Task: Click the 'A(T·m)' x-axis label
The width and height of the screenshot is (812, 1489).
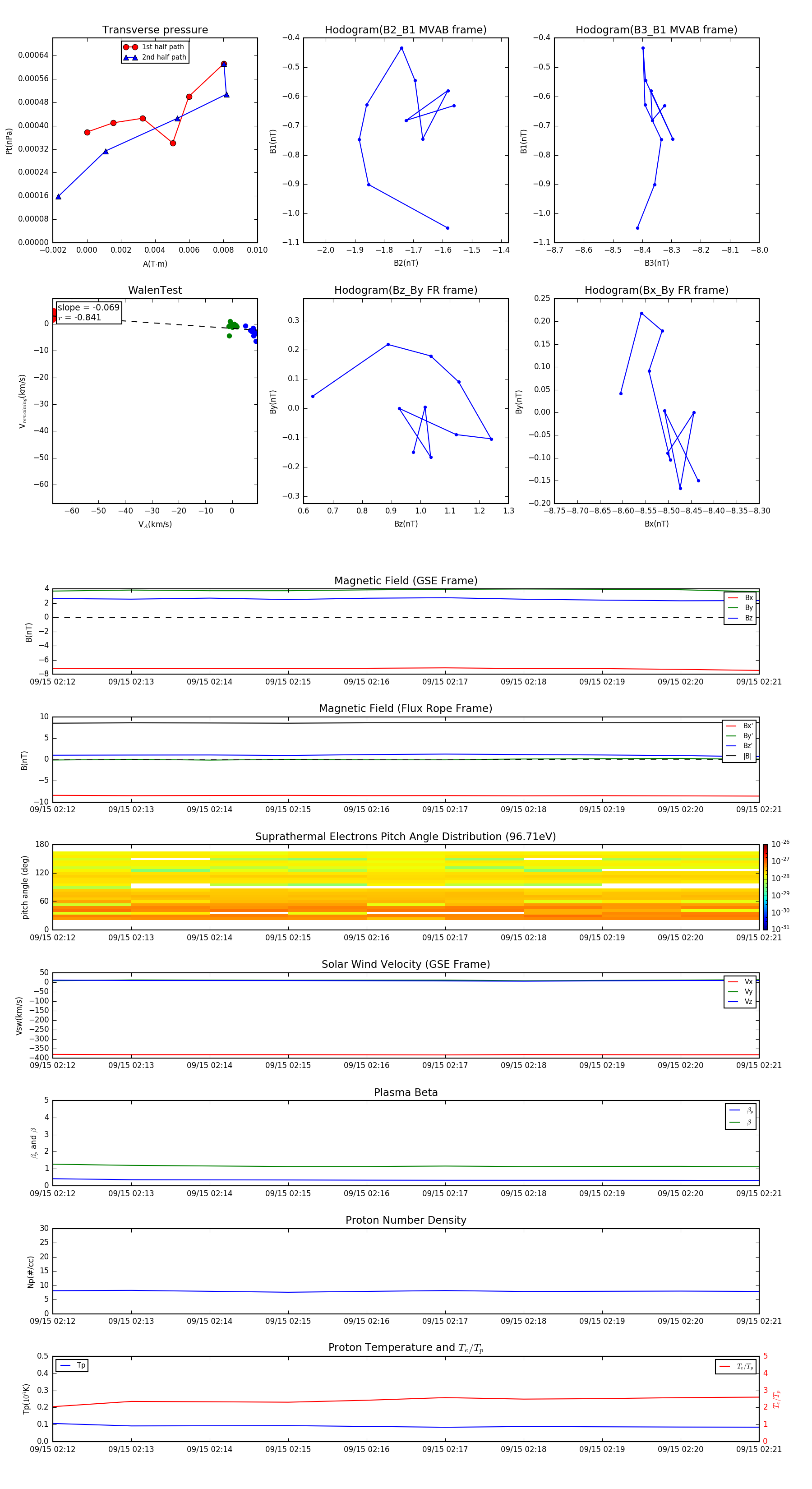Action: click(155, 264)
